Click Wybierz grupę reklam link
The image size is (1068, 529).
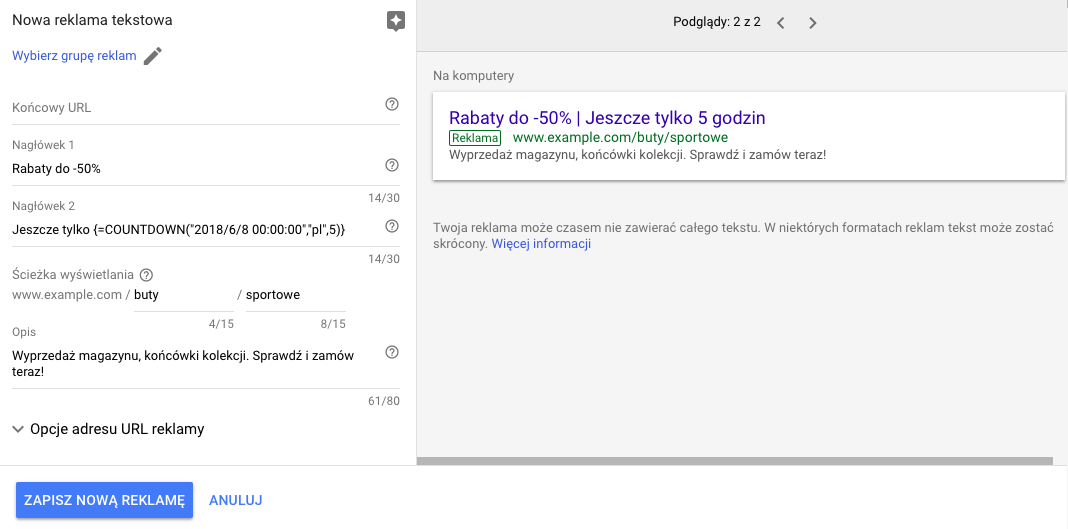[x=74, y=56]
